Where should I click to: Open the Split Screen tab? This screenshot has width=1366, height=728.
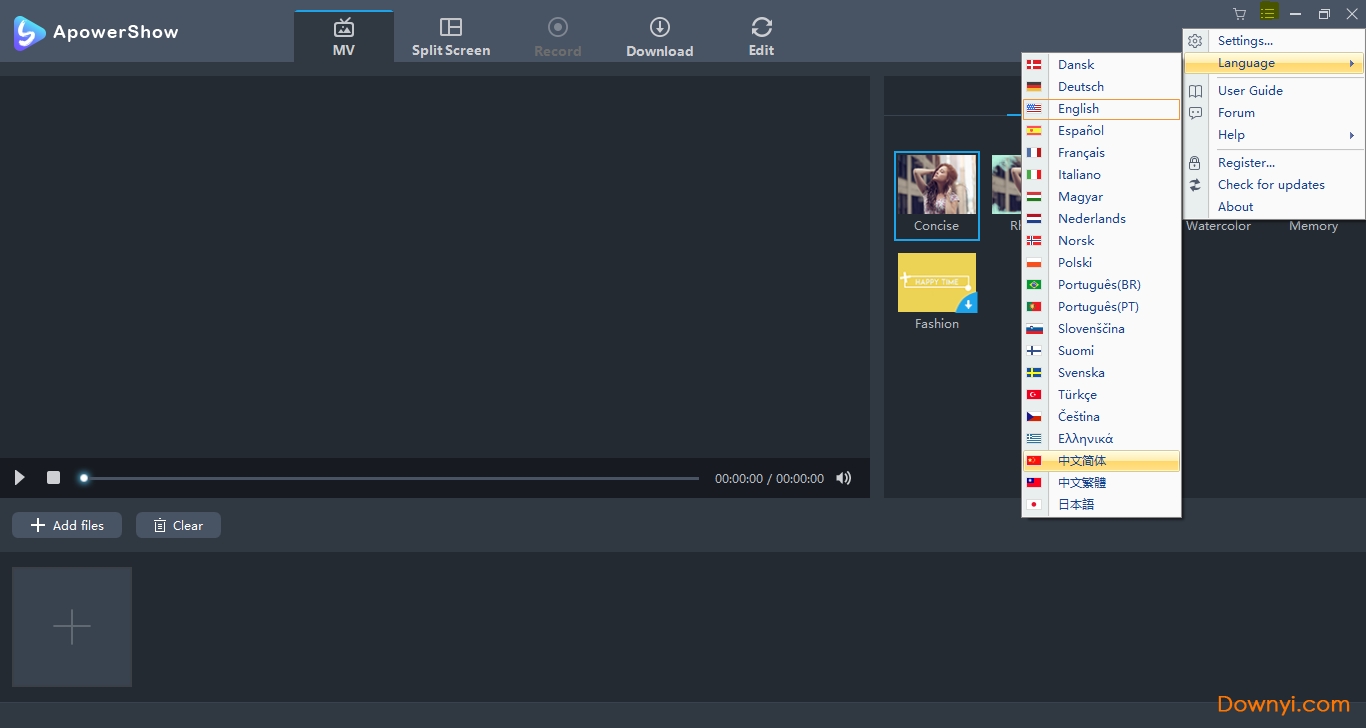[451, 36]
